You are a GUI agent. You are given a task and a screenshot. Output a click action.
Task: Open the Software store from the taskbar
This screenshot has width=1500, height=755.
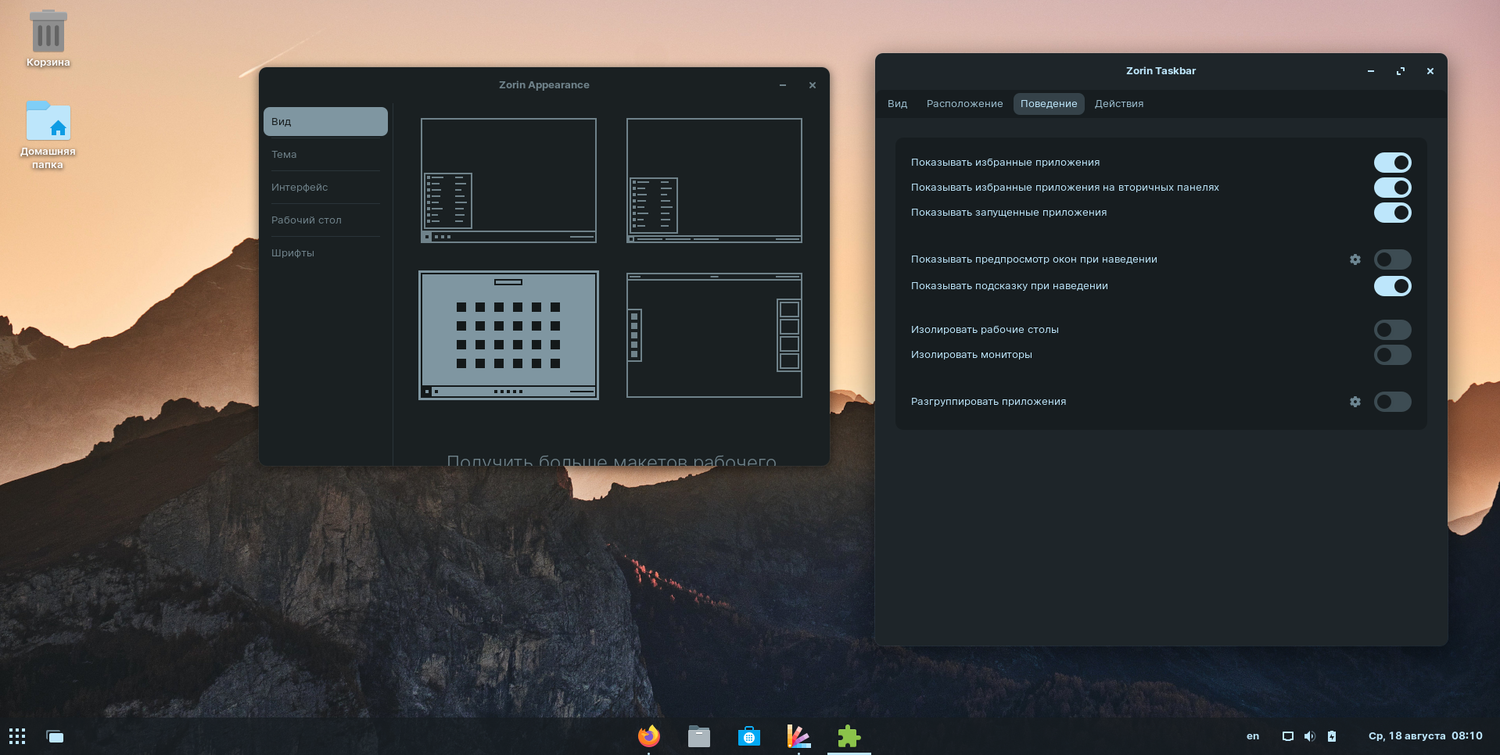(748, 736)
